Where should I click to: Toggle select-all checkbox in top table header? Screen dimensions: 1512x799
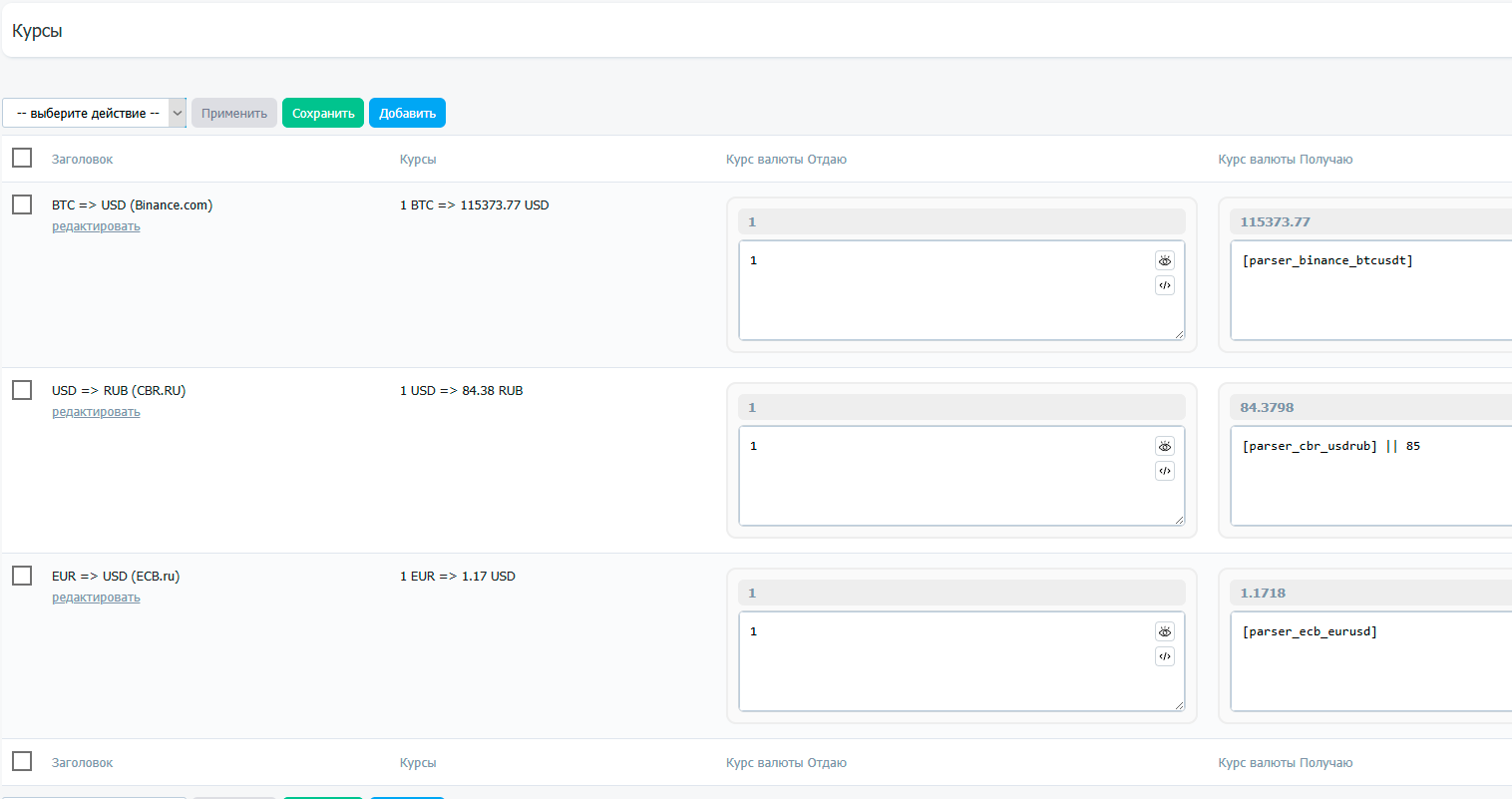pyautogui.click(x=22, y=159)
